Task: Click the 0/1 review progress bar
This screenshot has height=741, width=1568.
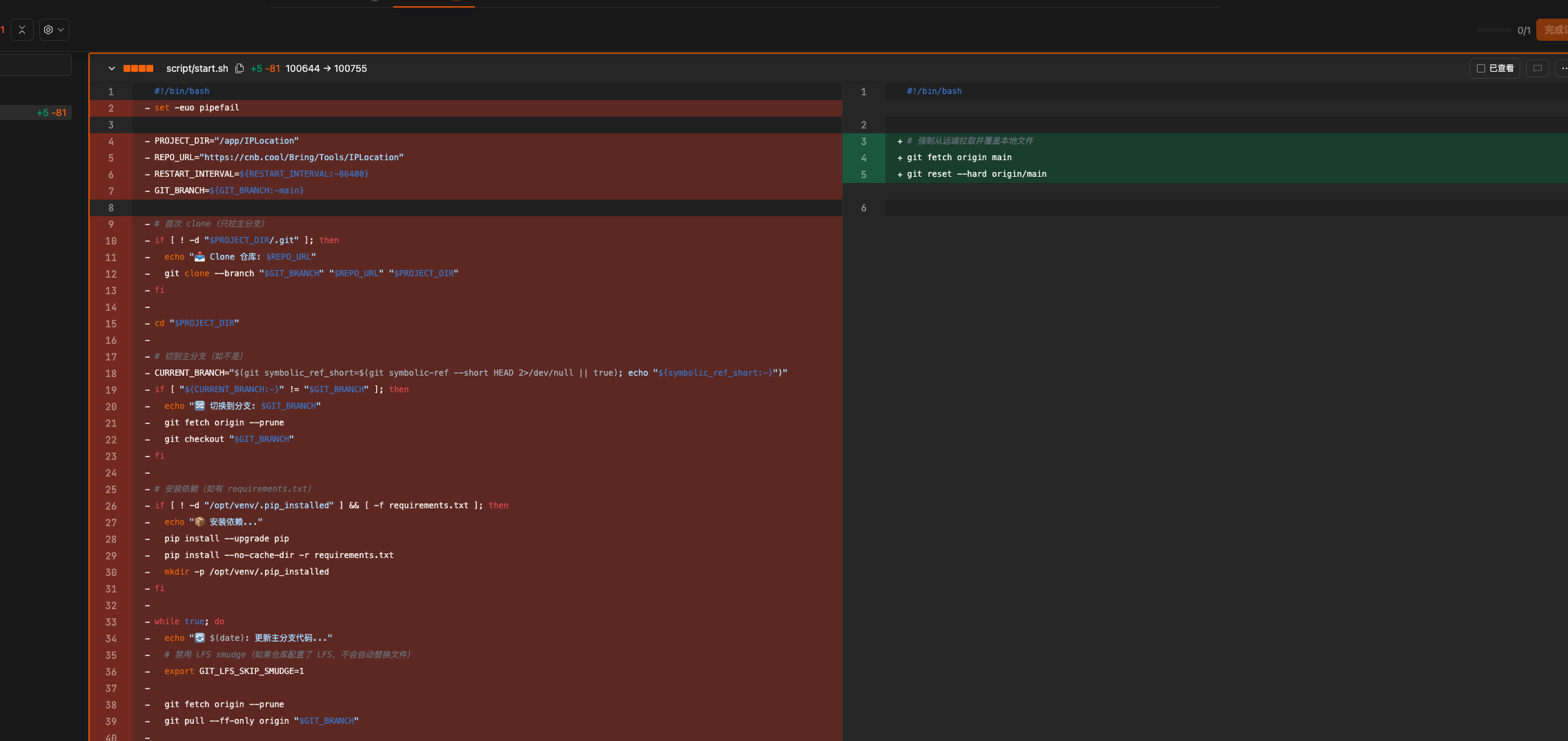Action: click(x=1494, y=30)
